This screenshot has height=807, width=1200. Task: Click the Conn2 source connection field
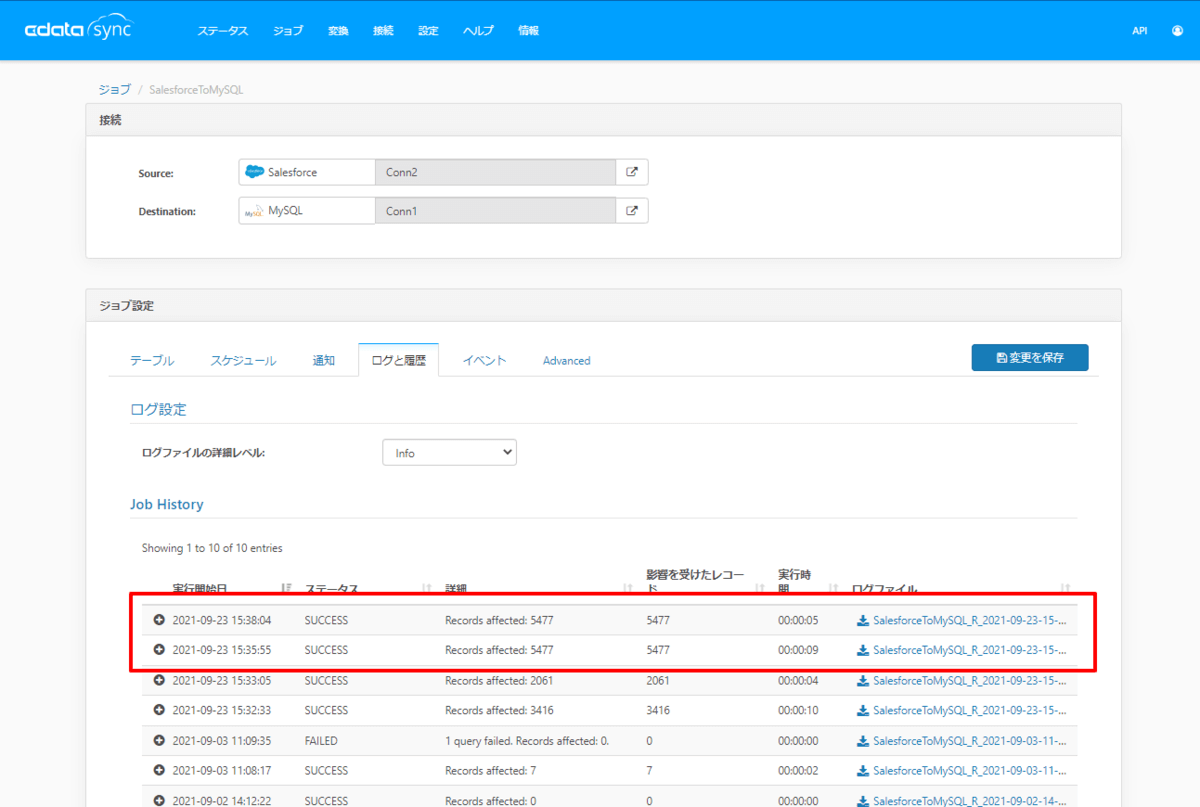coord(495,172)
